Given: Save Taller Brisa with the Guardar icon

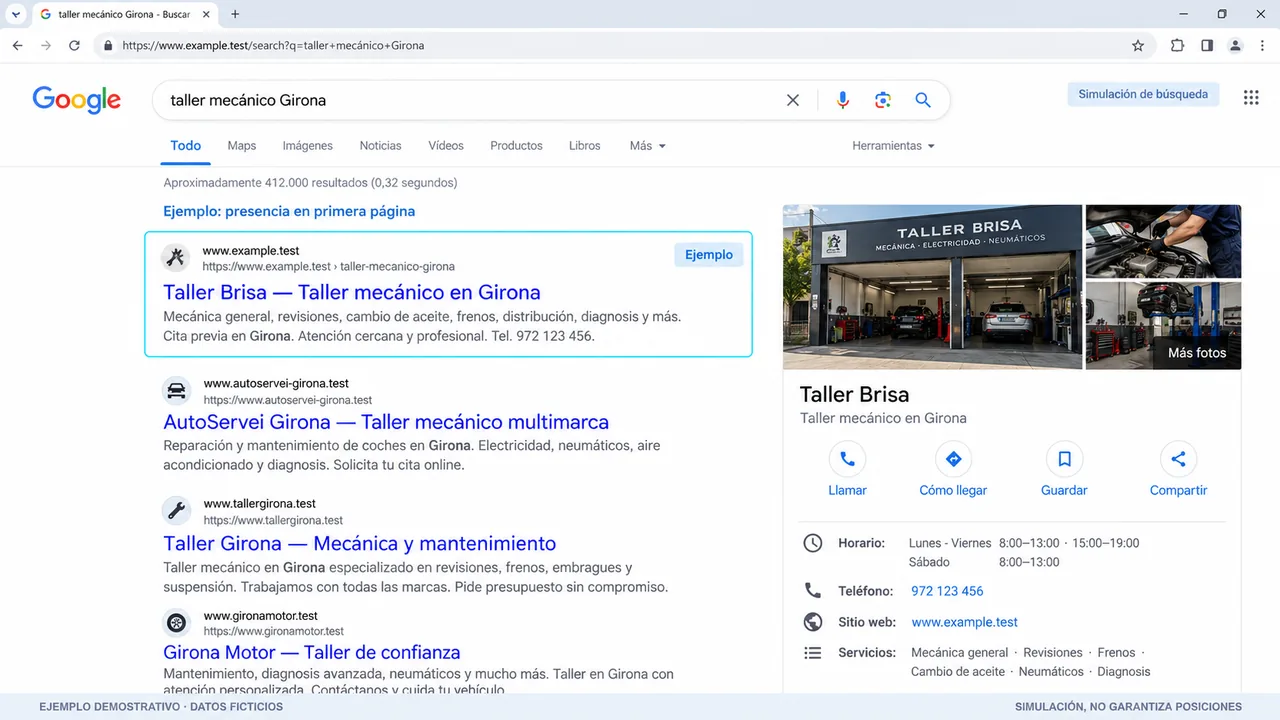Looking at the screenshot, I should [1064, 459].
